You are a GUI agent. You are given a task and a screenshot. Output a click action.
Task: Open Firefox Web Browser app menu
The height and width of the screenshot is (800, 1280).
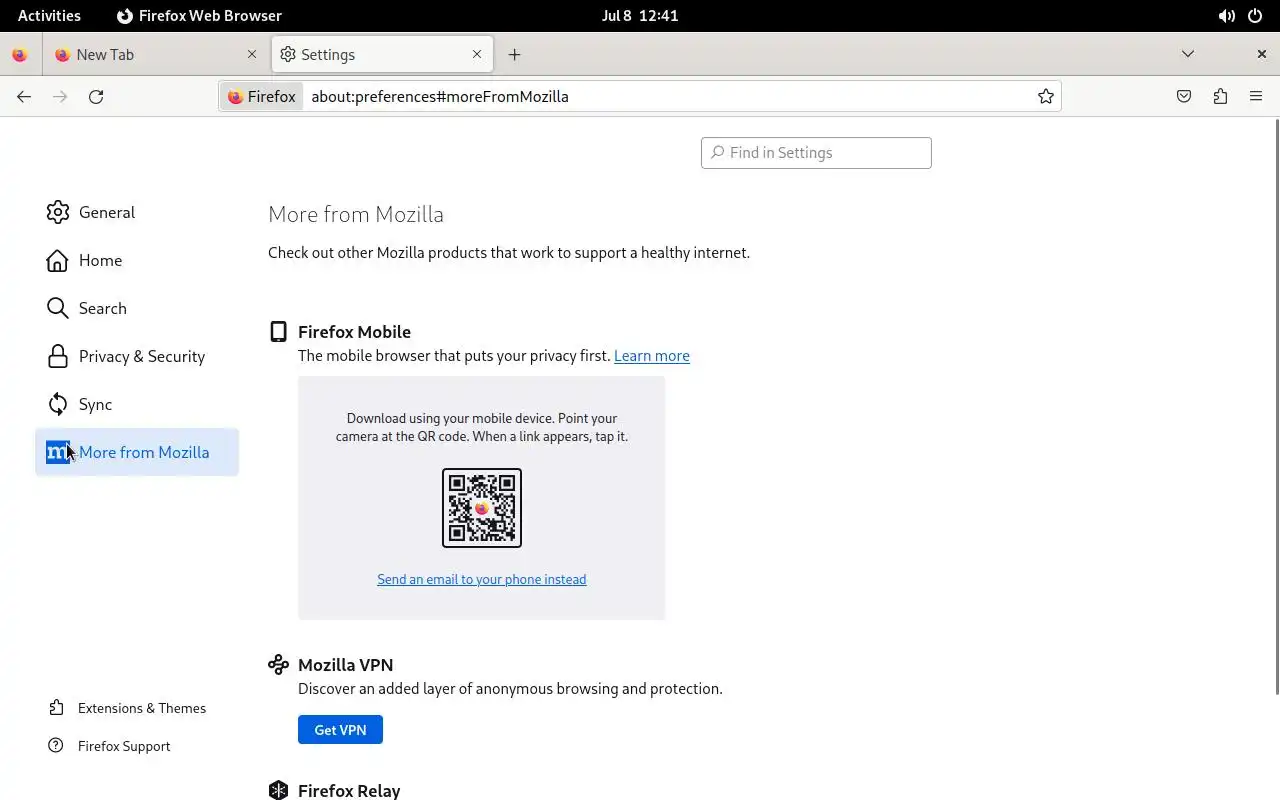[x=200, y=16]
